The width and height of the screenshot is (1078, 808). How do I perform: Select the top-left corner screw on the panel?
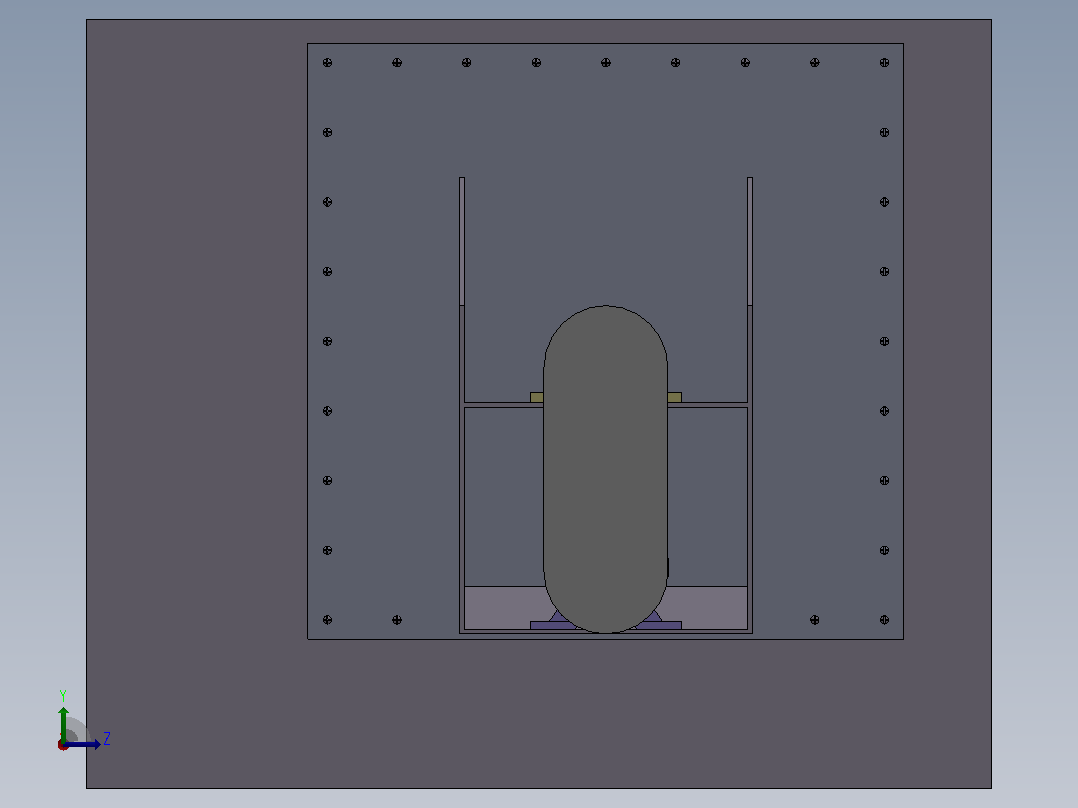[x=327, y=63]
